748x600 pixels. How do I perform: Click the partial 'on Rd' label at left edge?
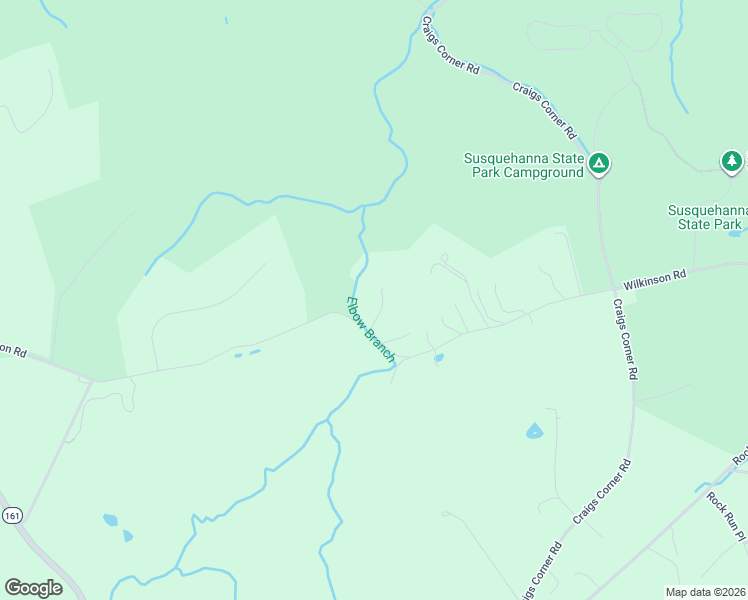tap(13, 350)
